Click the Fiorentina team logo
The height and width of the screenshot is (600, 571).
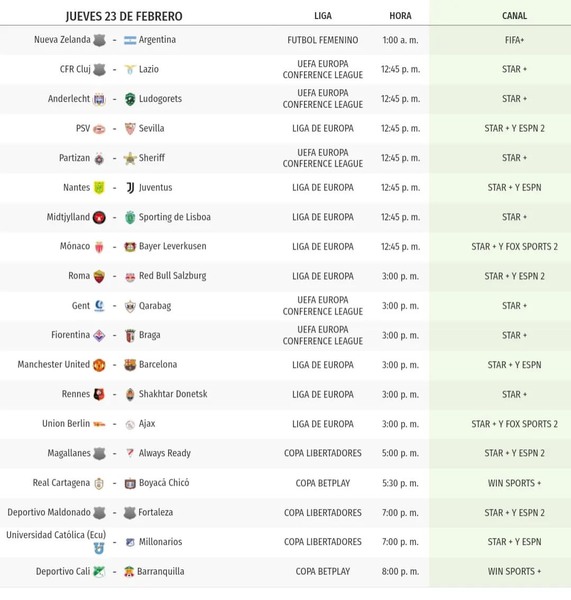pyautogui.click(x=99, y=336)
